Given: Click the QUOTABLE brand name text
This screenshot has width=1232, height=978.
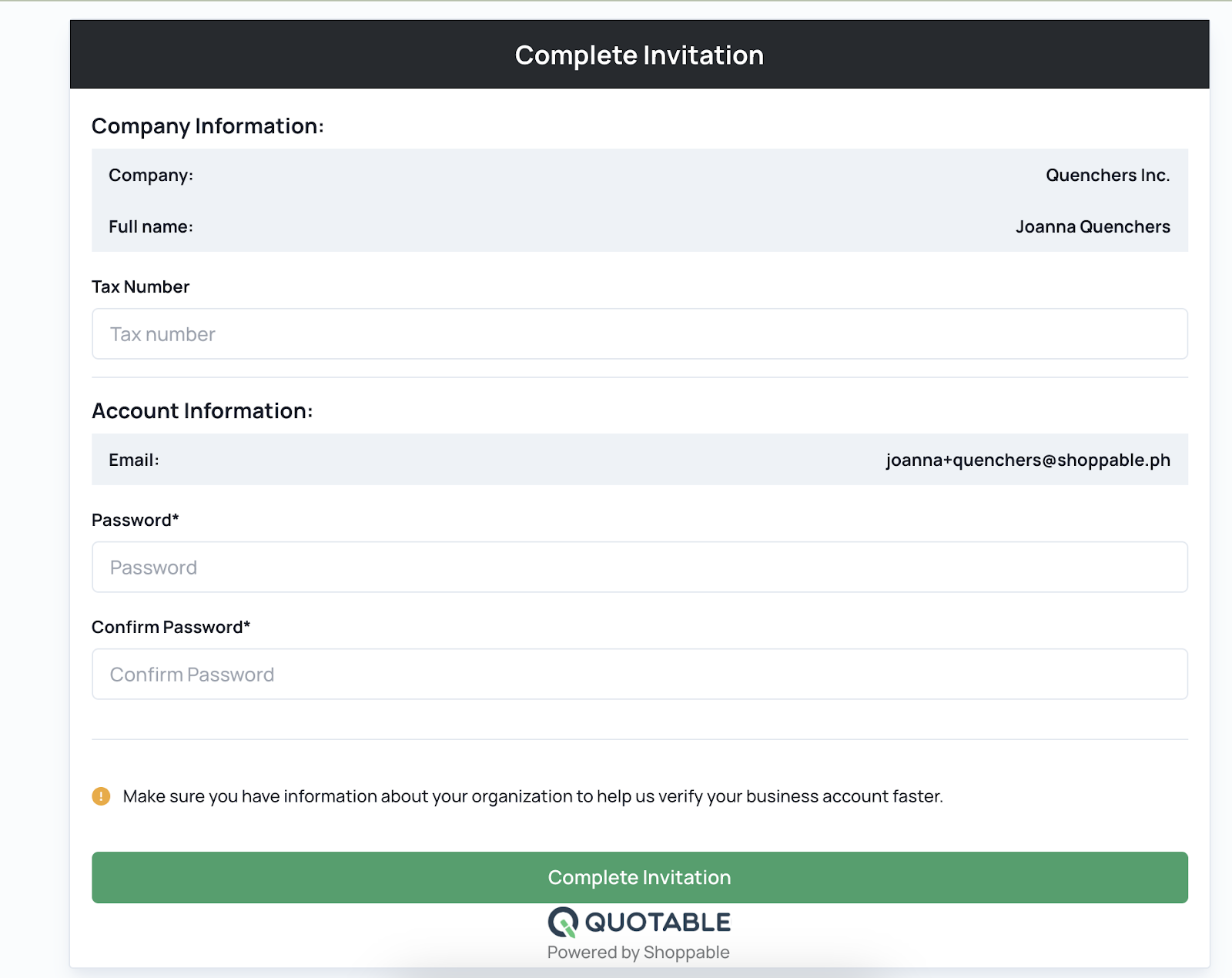Looking at the screenshot, I should tap(658, 922).
